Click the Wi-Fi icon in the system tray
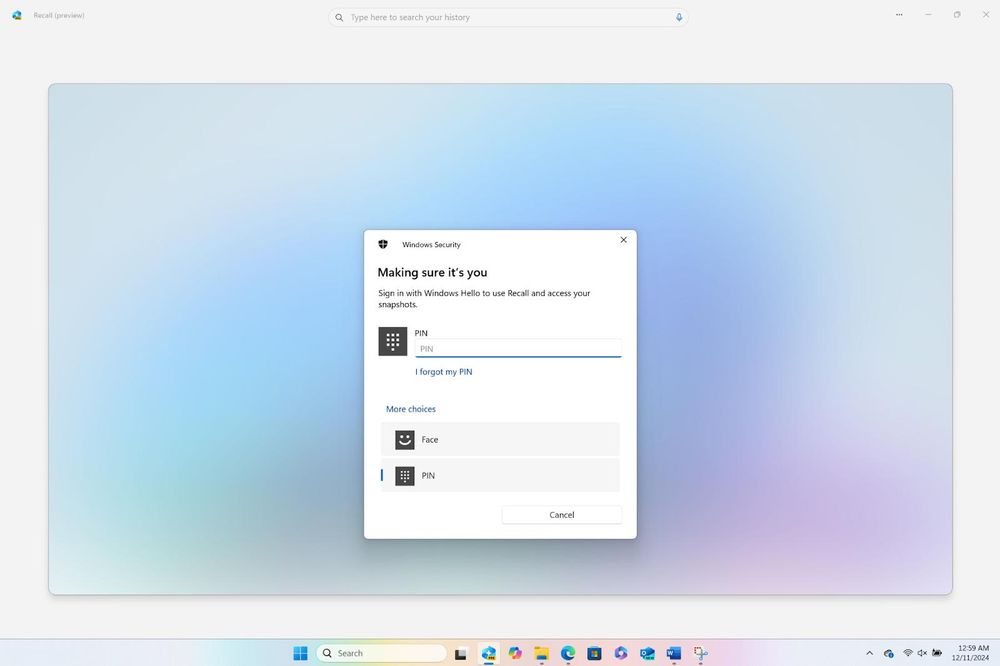 click(x=907, y=653)
